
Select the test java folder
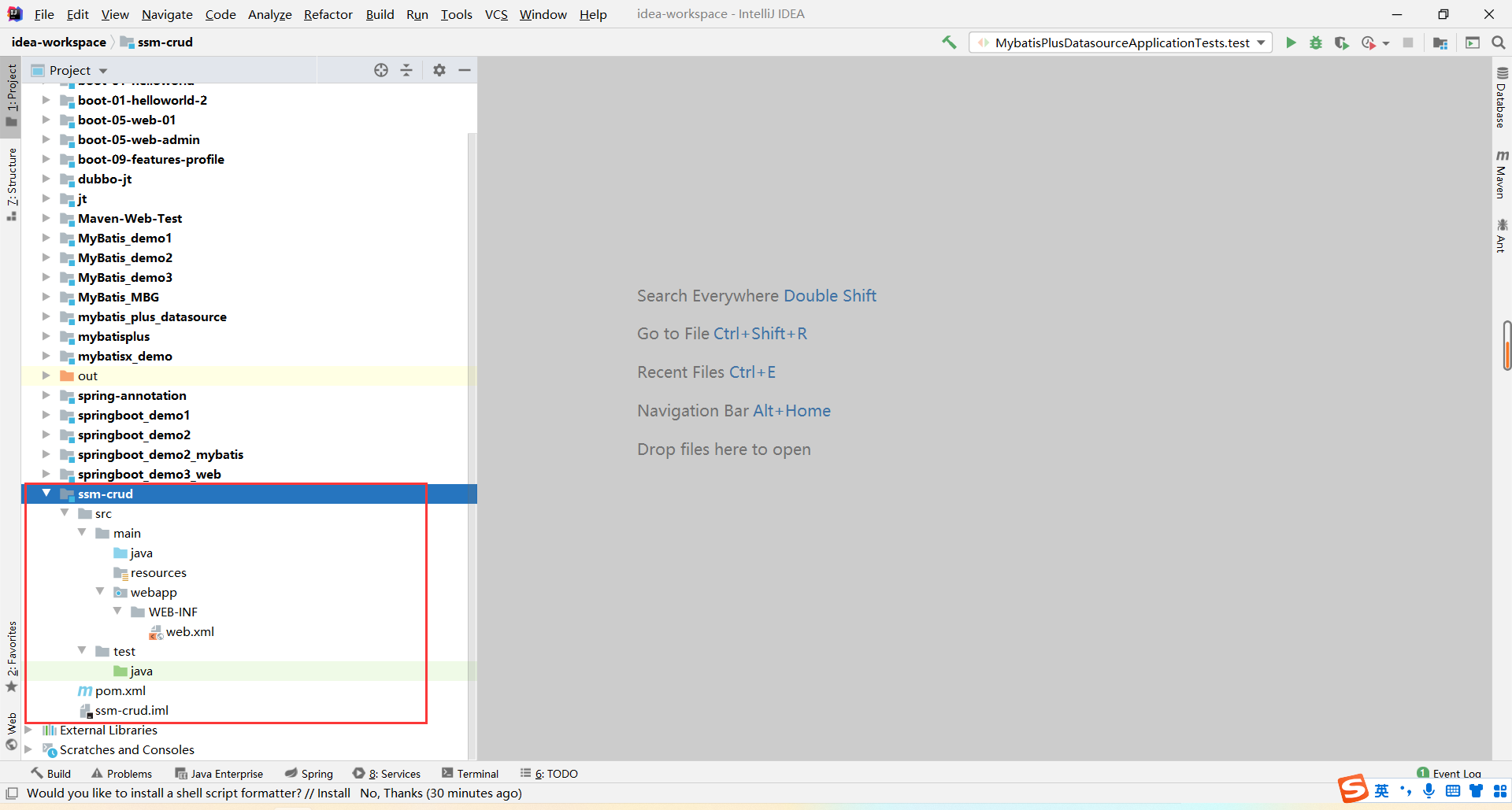coord(133,671)
